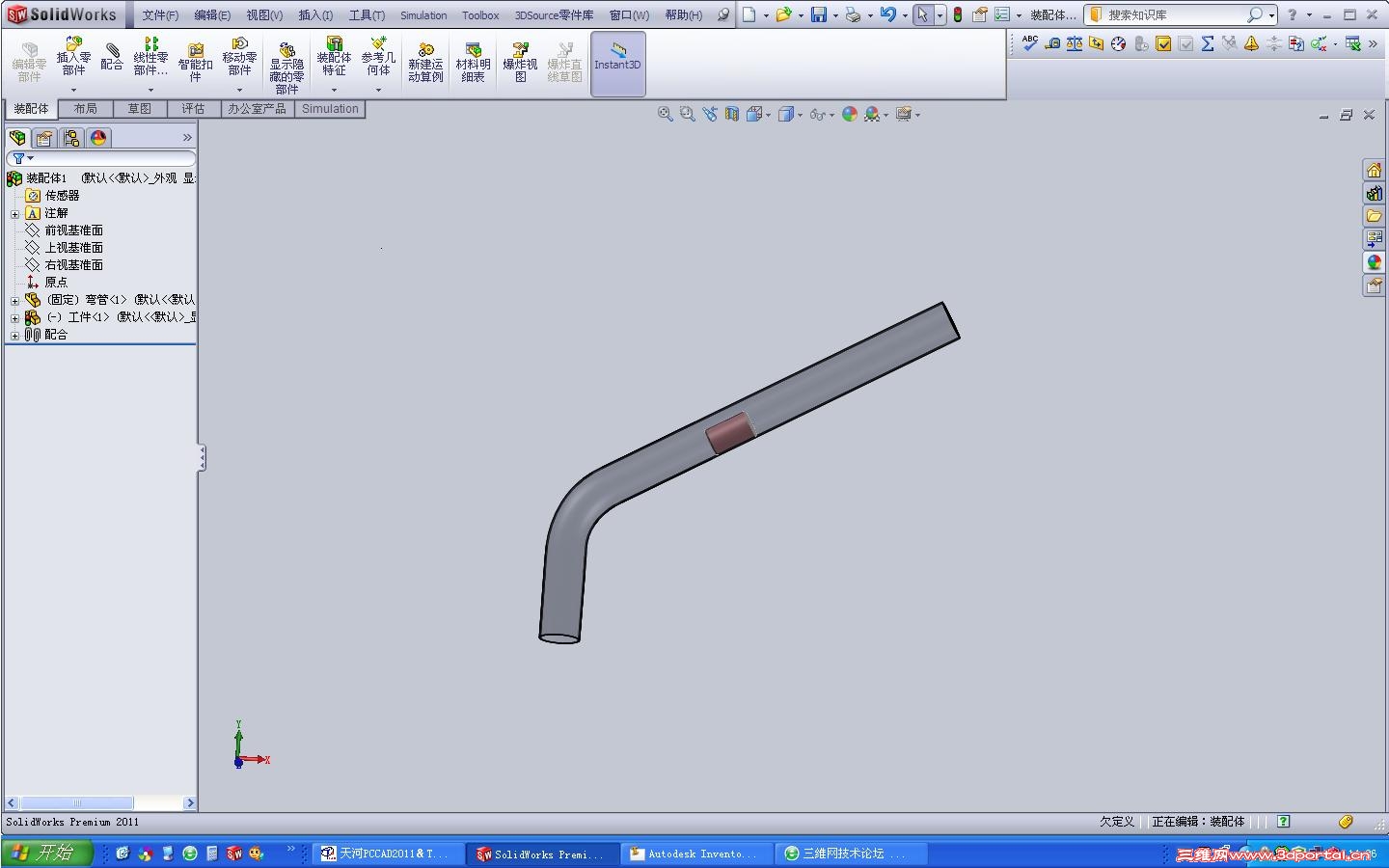Choose the 移动零部件 (Move Component) tool
This screenshot has width=1389, height=868.
pos(239,57)
